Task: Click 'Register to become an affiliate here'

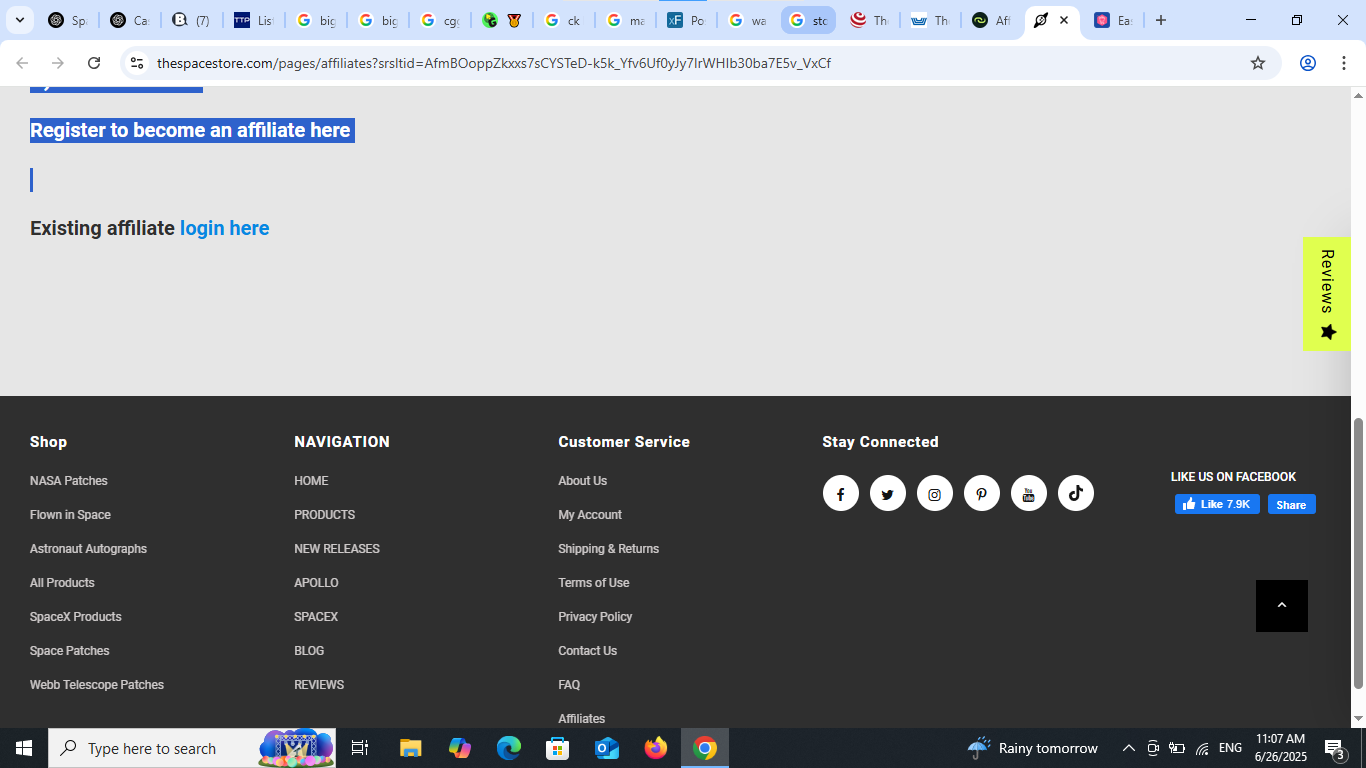Action: (190, 130)
